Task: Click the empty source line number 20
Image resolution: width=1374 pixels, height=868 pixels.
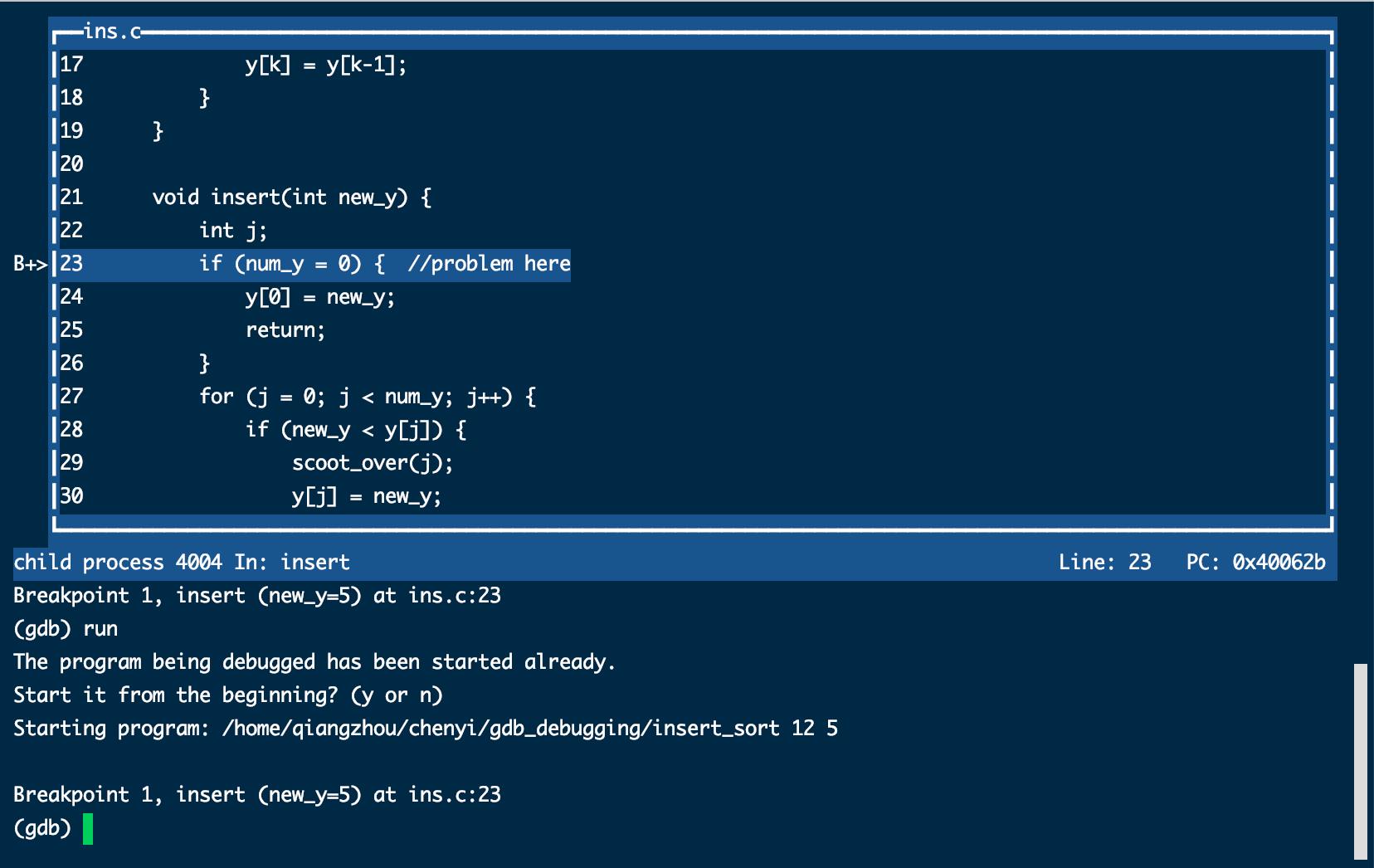Action: tap(71, 164)
